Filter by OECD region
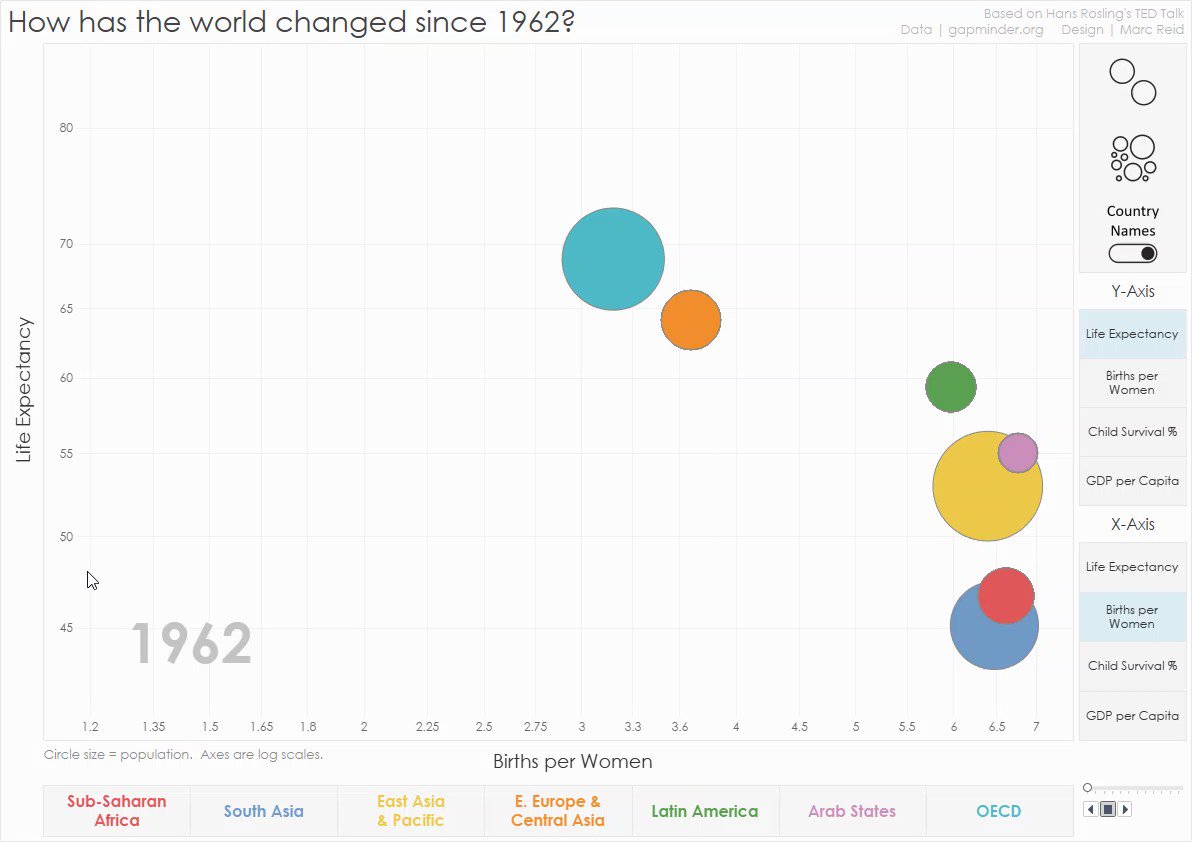The height and width of the screenshot is (842, 1192). pos(999,811)
